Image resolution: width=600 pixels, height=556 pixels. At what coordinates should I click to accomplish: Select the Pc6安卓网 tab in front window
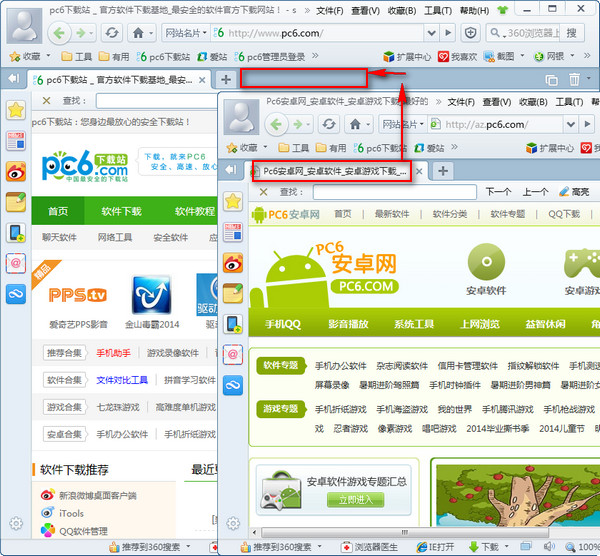pyautogui.click(x=332, y=171)
